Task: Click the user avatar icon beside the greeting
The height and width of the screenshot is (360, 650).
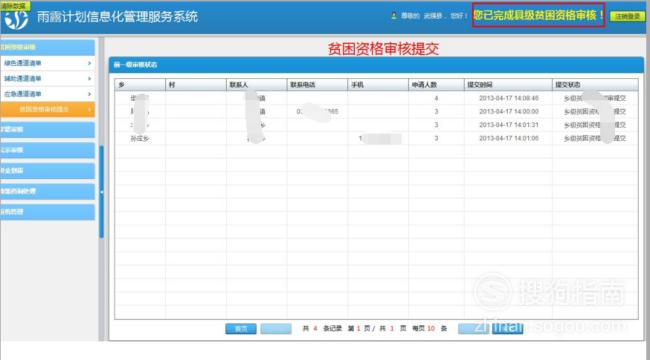Action: tap(394, 16)
